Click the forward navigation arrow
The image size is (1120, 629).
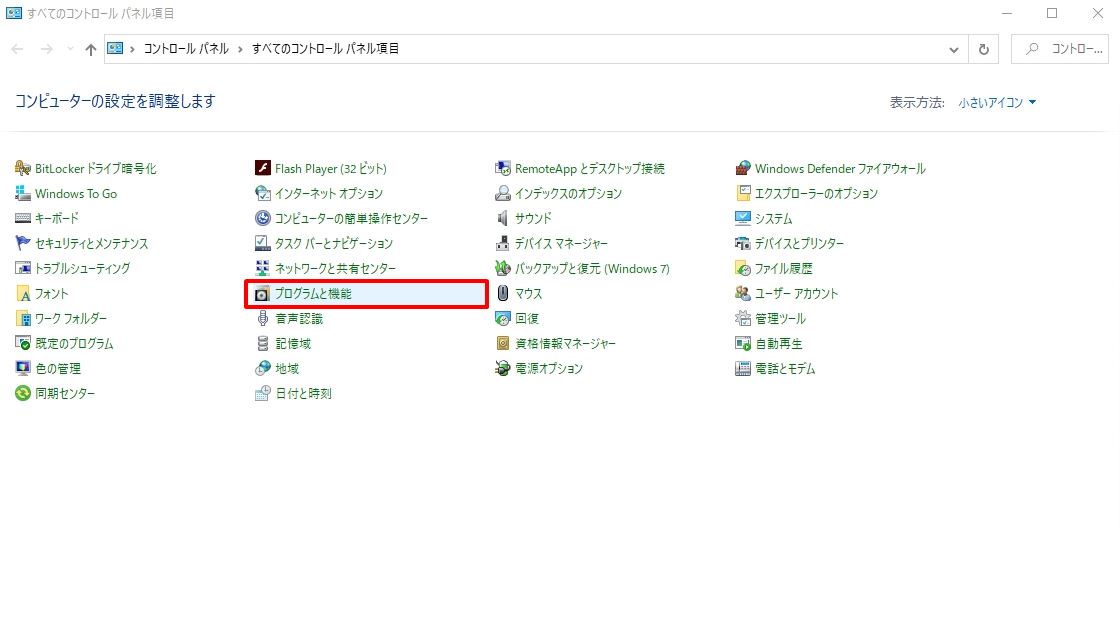pyautogui.click(x=46, y=49)
